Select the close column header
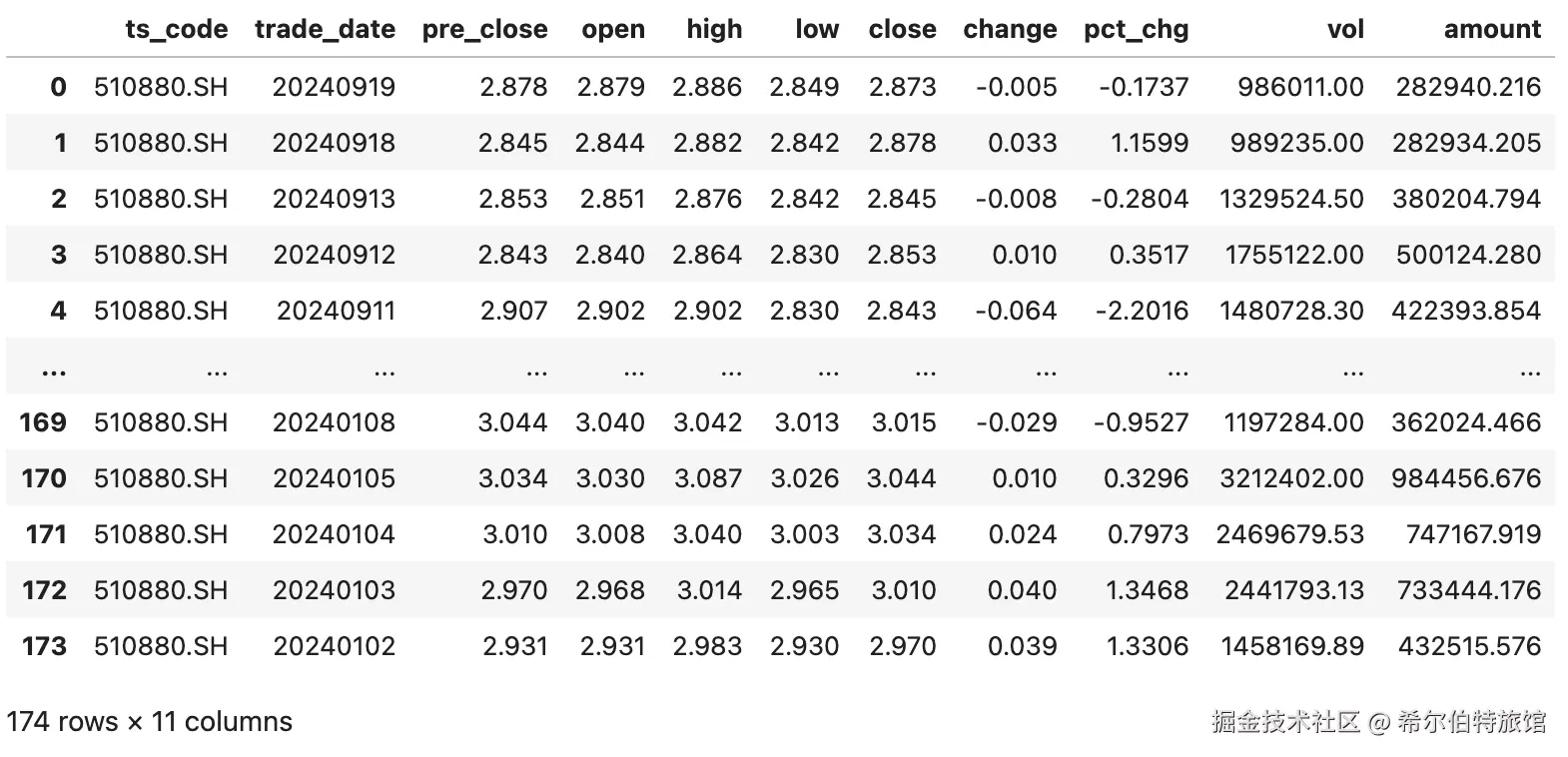The height and width of the screenshot is (757, 1568). pyautogui.click(x=903, y=29)
